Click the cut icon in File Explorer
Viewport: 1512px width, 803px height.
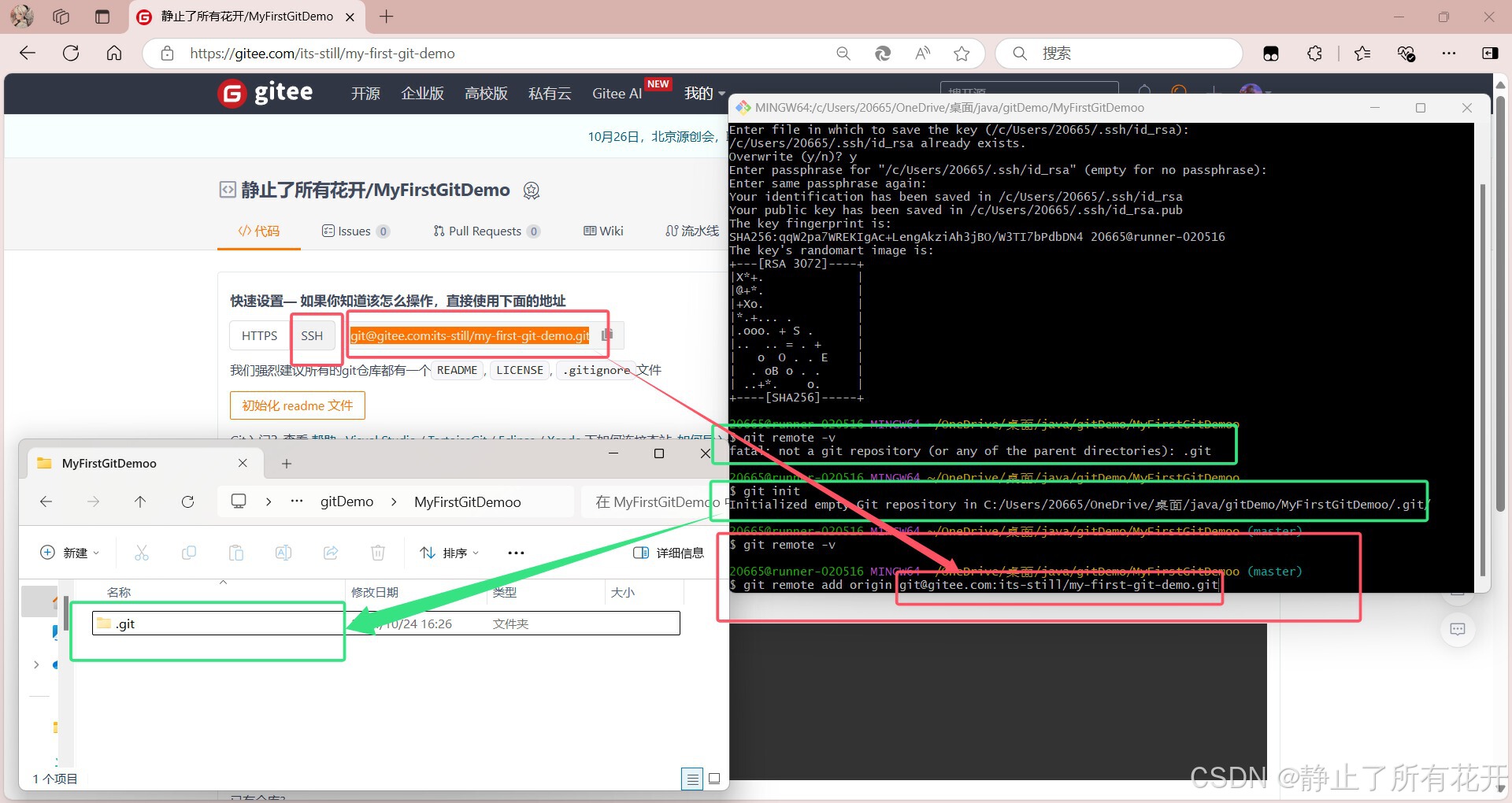coord(142,553)
